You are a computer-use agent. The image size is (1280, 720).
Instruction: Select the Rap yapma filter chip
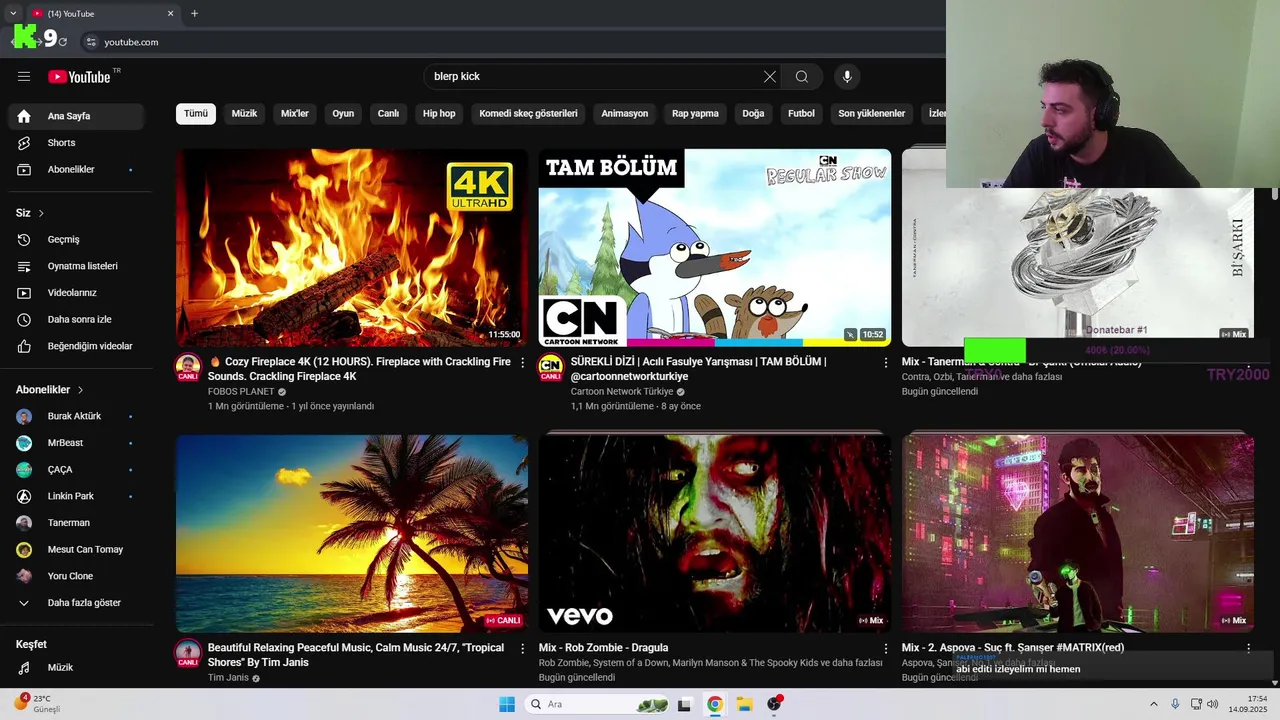coord(695,114)
